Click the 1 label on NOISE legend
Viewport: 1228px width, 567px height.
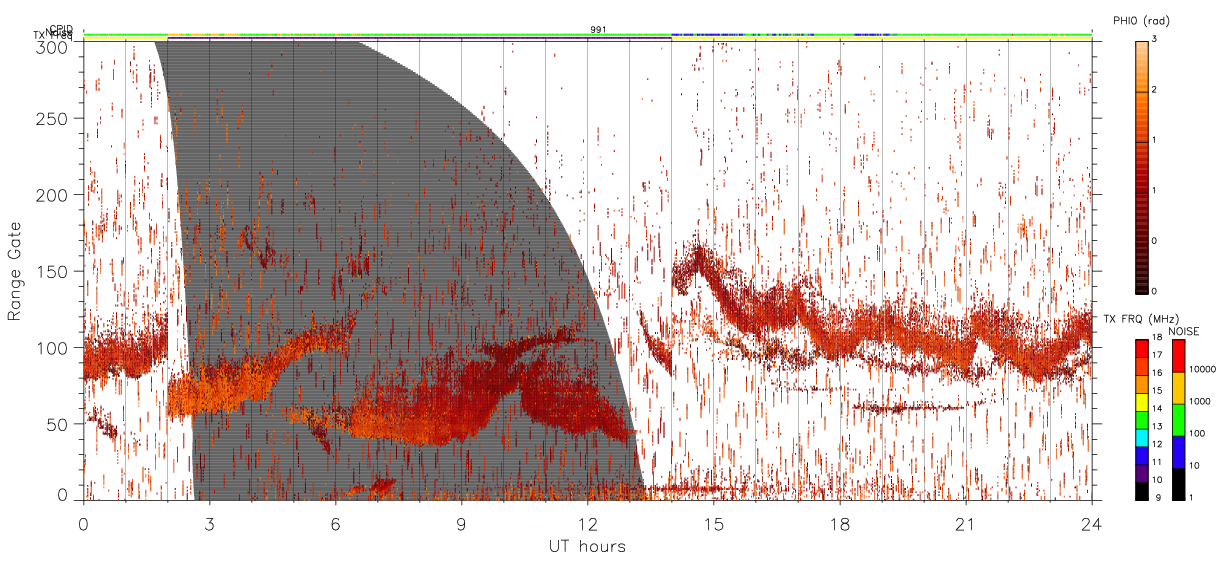pos(1193,497)
